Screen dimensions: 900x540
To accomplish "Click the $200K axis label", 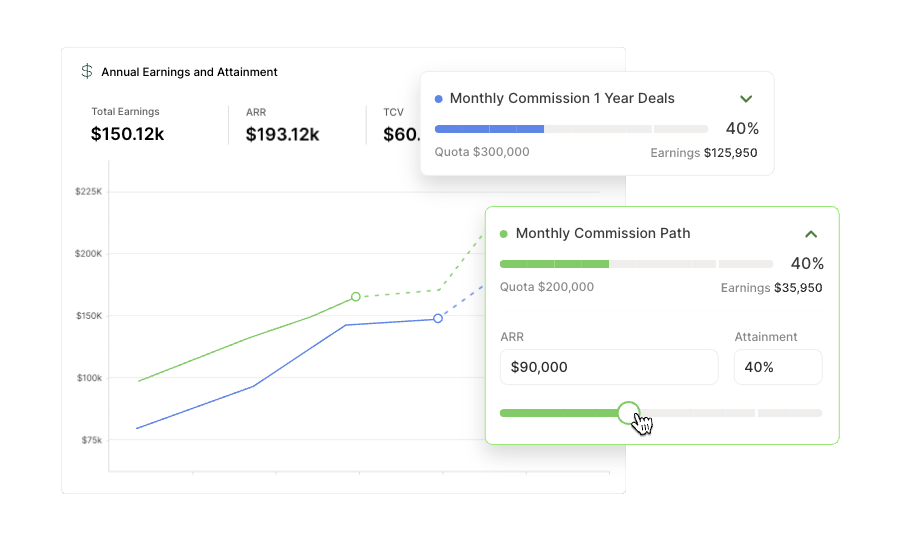I will (88, 254).
